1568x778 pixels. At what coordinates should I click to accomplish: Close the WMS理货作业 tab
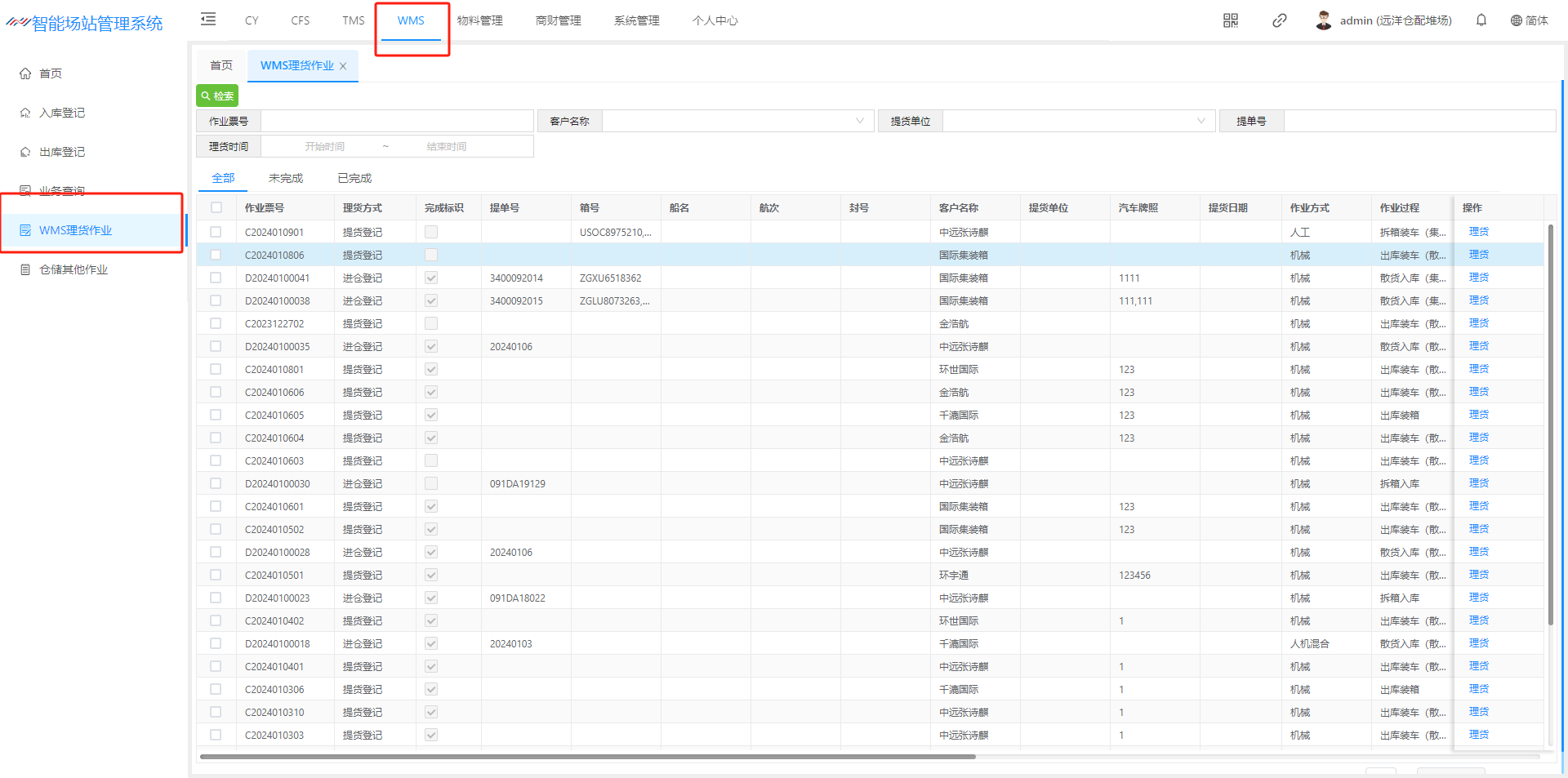point(344,66)
